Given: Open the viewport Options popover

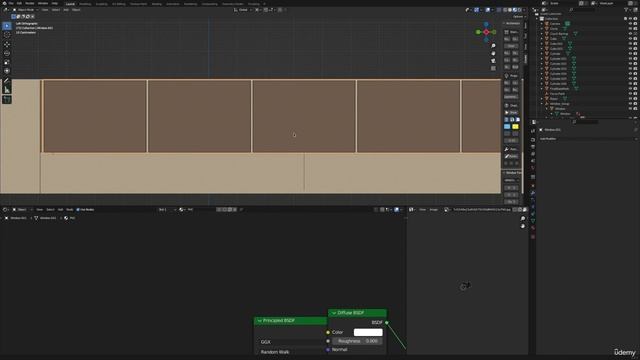Looking at the screenshot, I should click(x=518, y=17).
